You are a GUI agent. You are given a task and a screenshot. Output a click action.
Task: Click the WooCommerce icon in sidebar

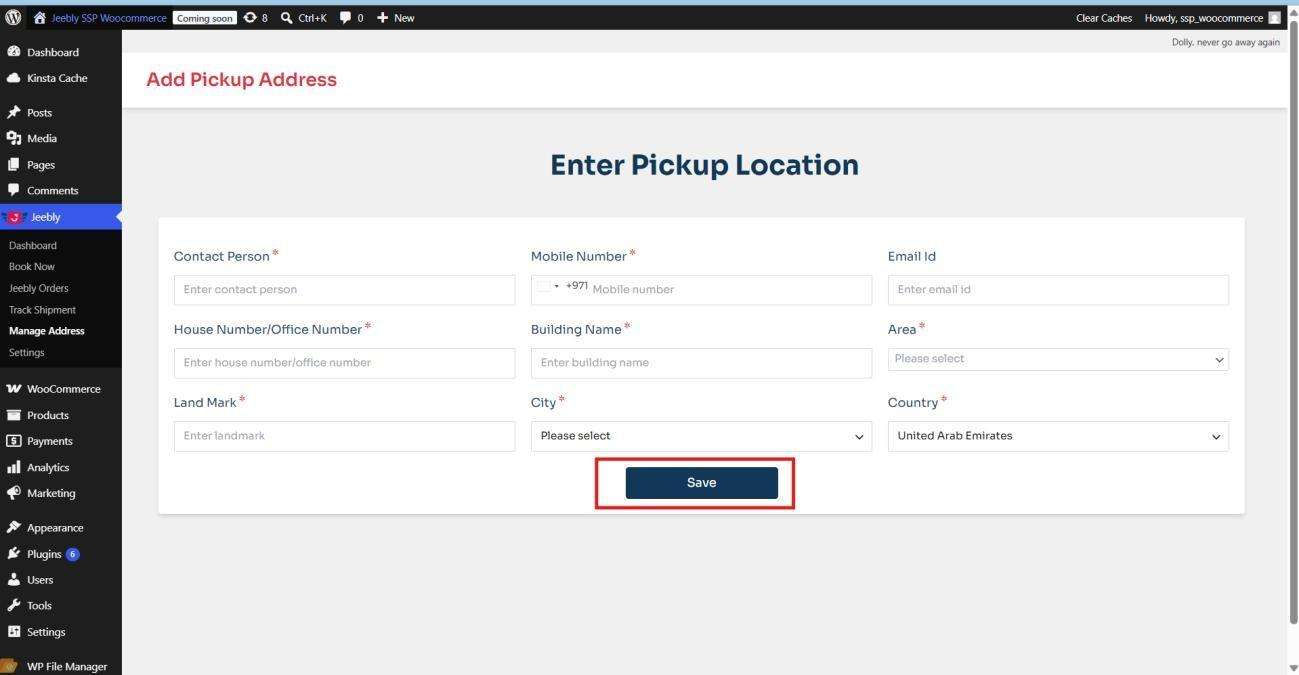click(14, 389)
